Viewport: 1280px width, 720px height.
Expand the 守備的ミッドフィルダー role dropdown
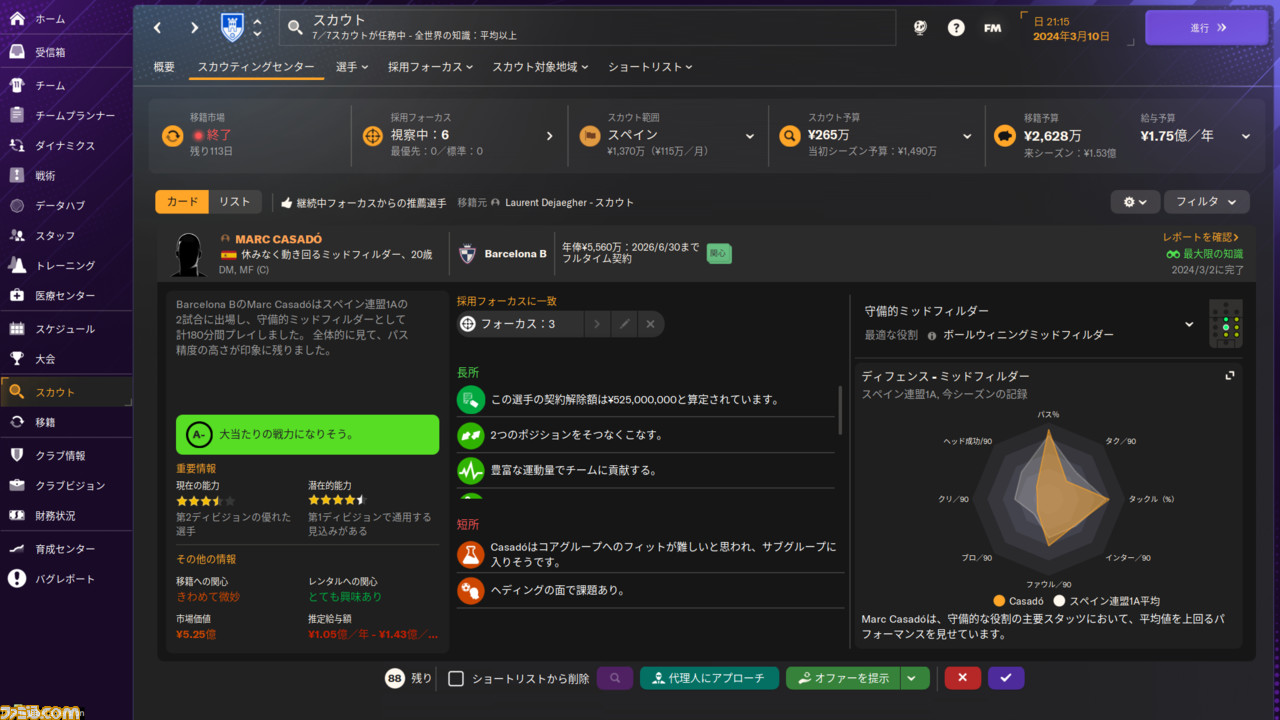(x=1189, y=324)
